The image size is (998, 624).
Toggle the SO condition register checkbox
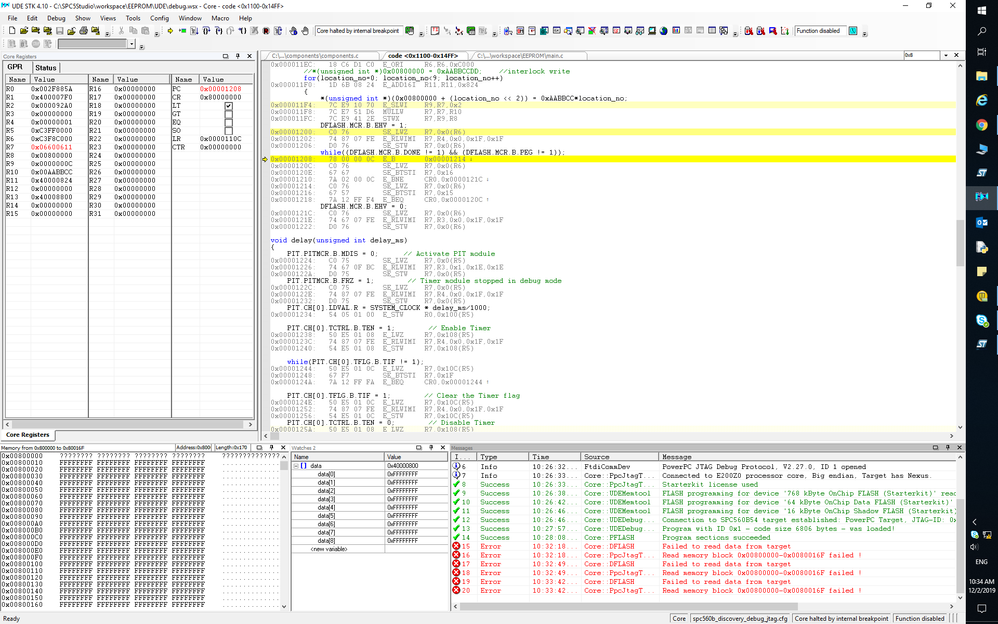click(x=228, y=131)
